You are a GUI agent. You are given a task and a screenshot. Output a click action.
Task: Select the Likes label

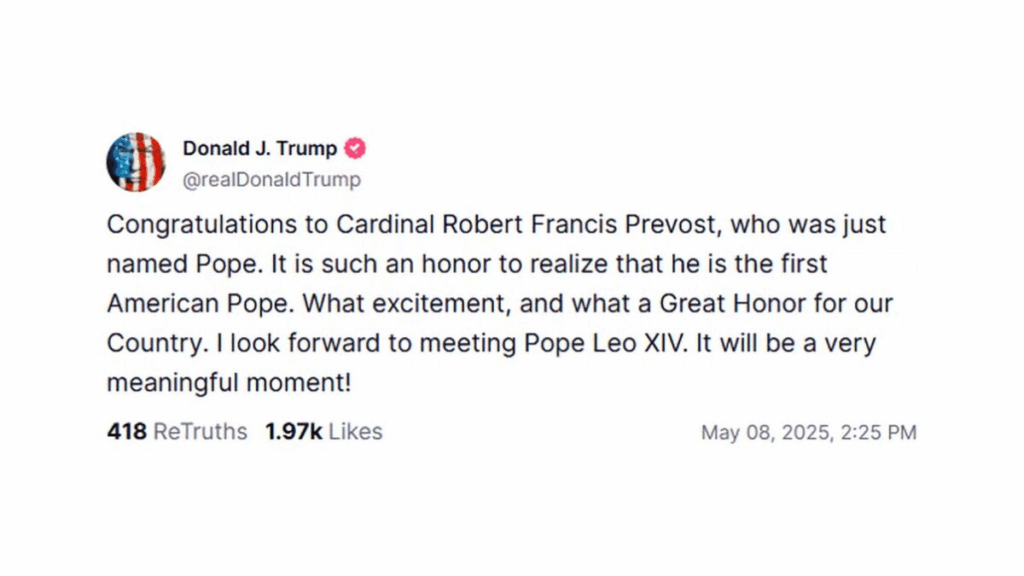point(356,432)
